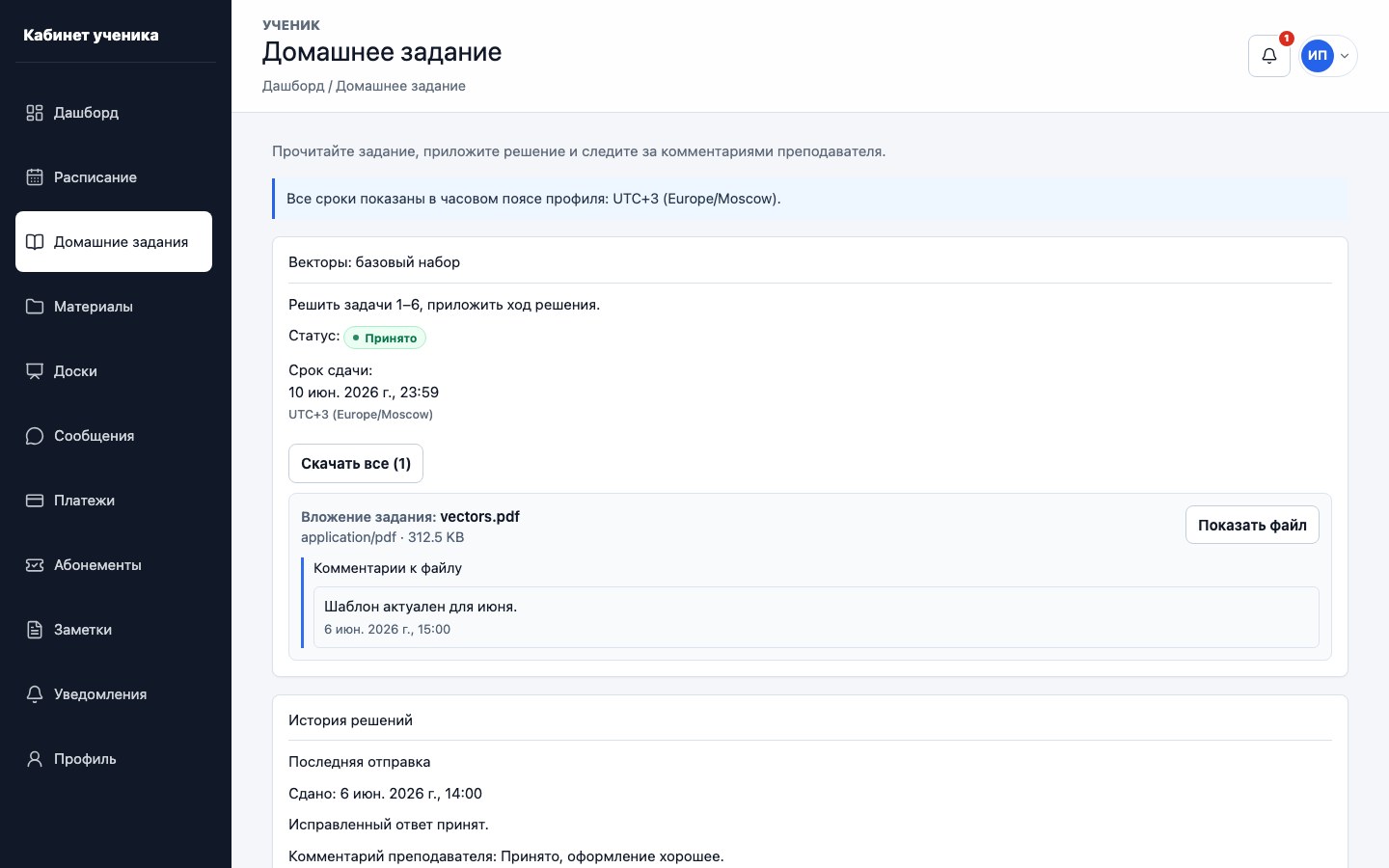Click the Сообщения chat bubble icon
Screen dimensions: 1389x868
coord(35,436)
